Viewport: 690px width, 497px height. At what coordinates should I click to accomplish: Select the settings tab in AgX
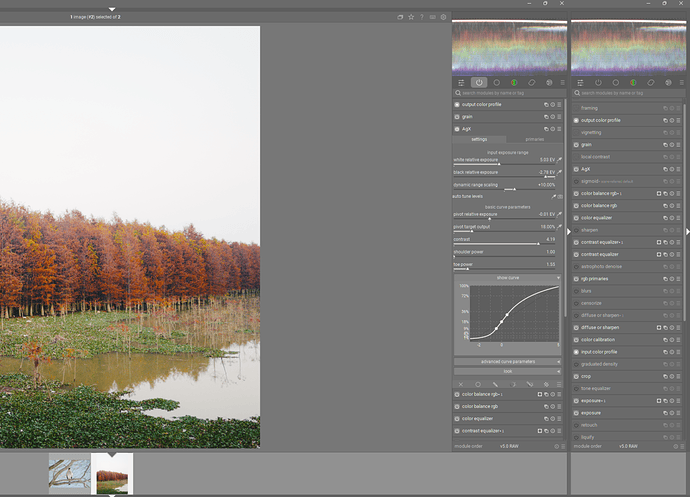tap(479, 140)
